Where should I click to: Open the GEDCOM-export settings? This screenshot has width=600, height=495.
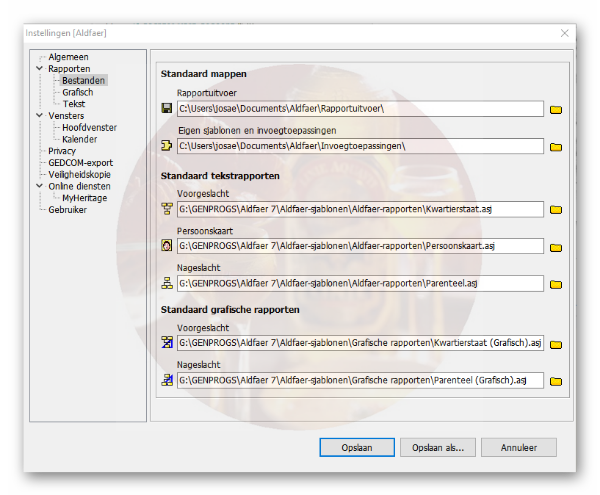point(81,163)
